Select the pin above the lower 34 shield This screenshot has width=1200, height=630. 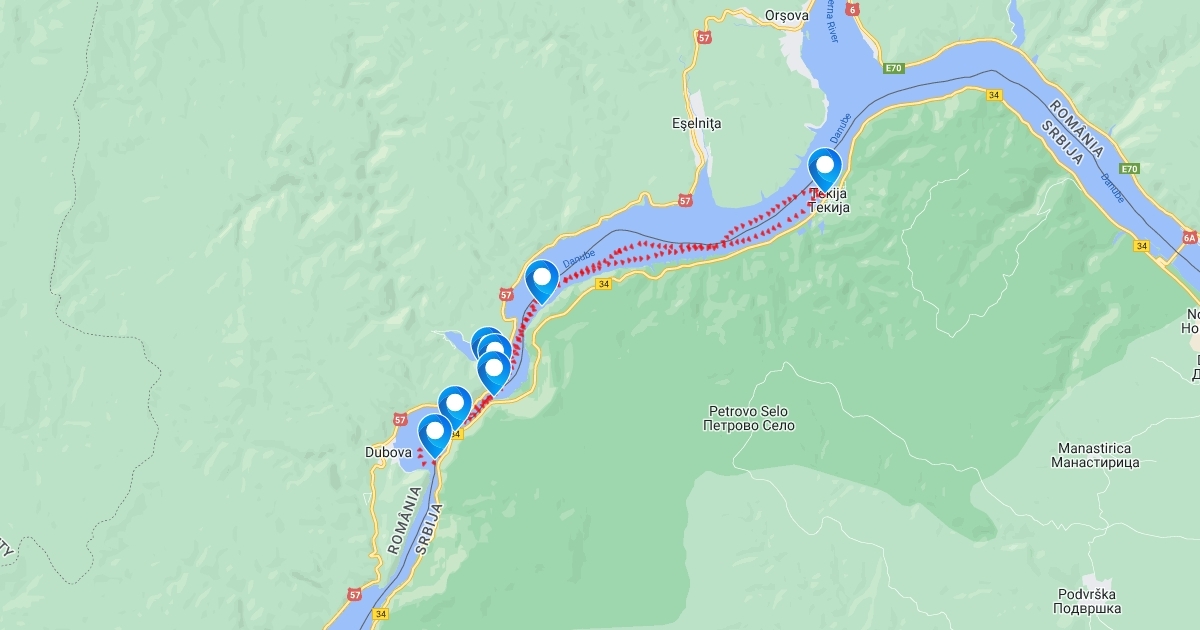pyautogui.click(x=455, y=406)
